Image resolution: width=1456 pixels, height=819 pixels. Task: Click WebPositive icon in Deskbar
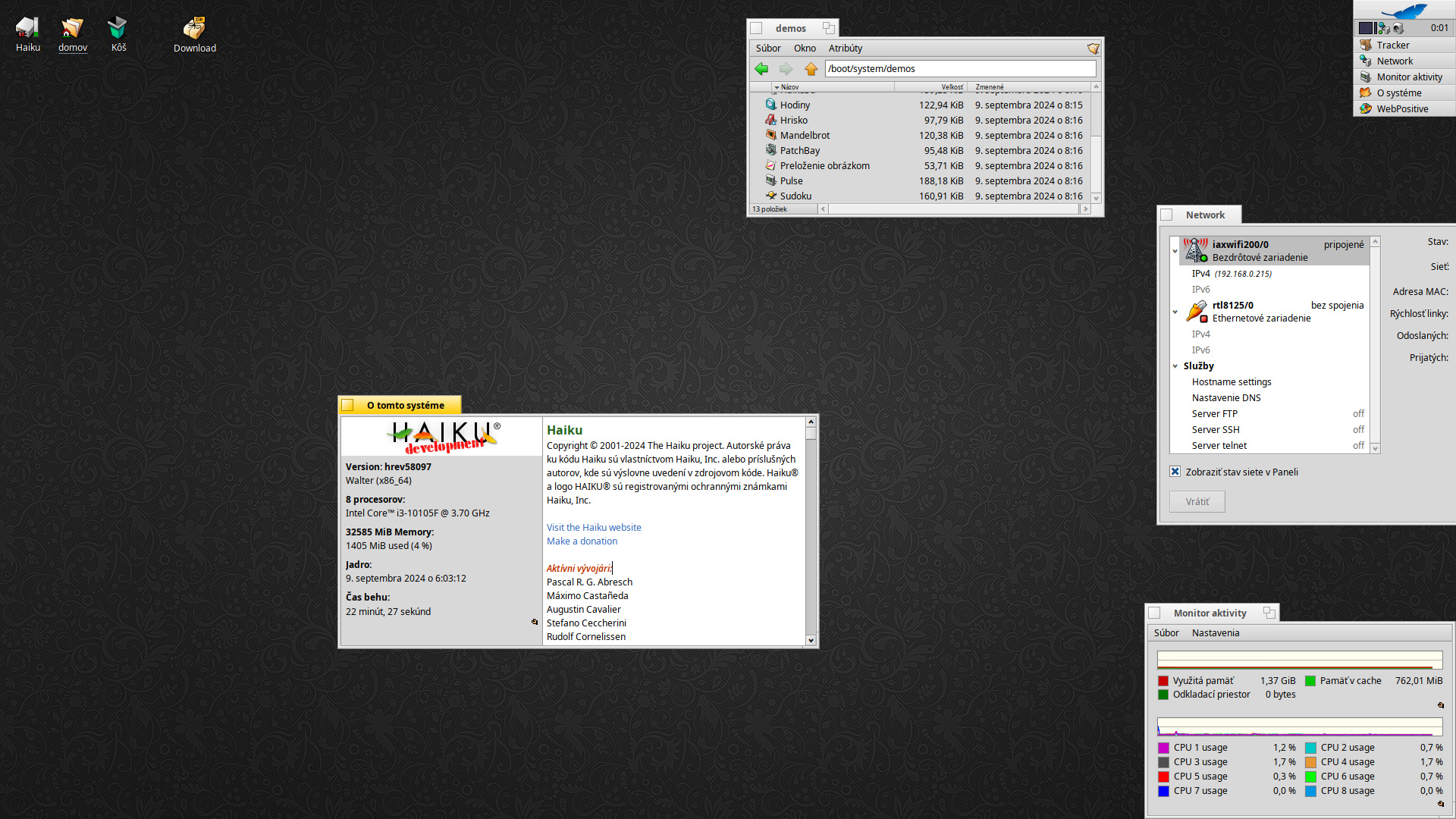tap(1366, 109)
